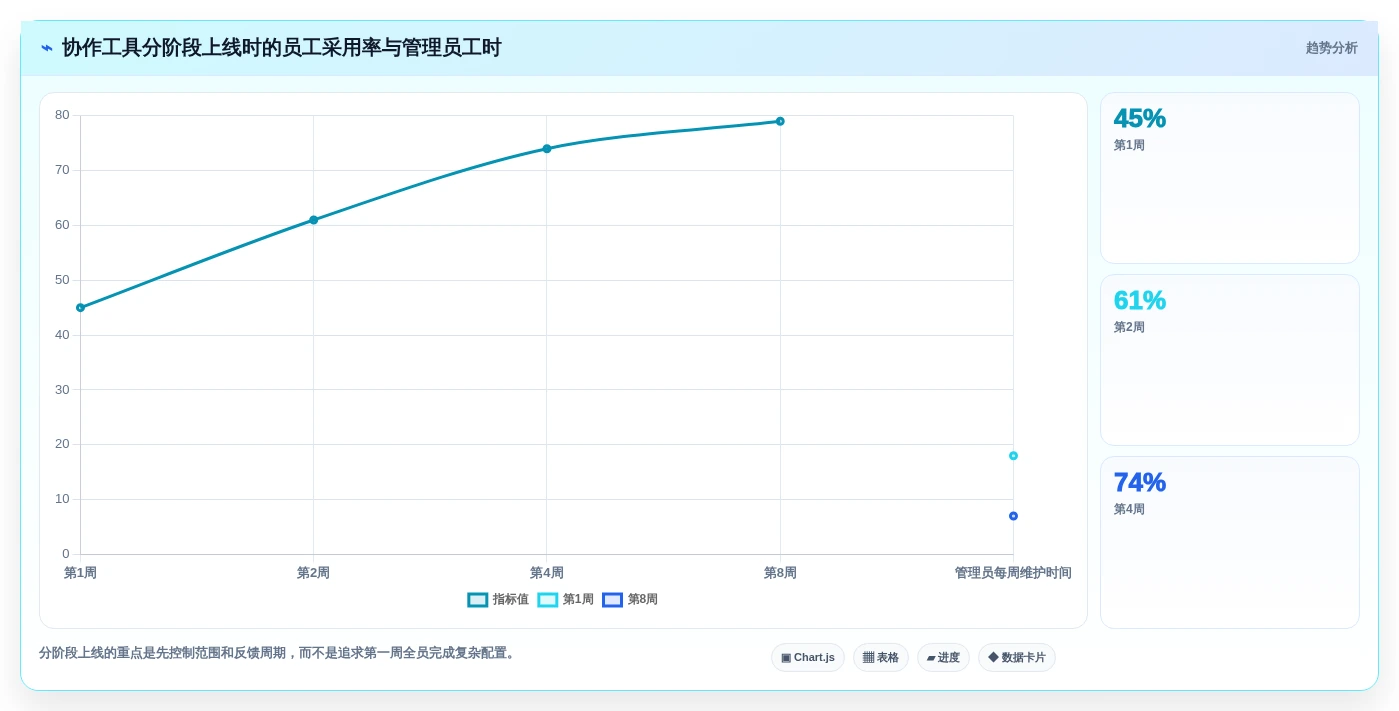Select the 数据卡片 tag chip
The height and width of the screenshot is (711, 1399).
tap(1017, 658)
